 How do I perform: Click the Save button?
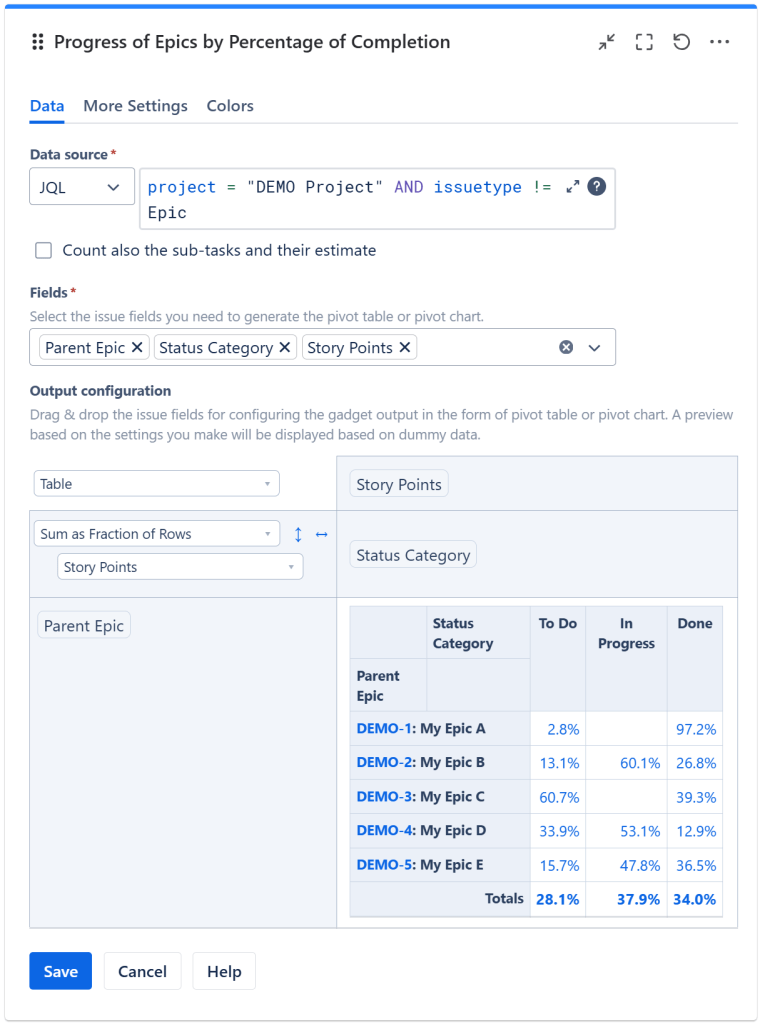(60, 971)
